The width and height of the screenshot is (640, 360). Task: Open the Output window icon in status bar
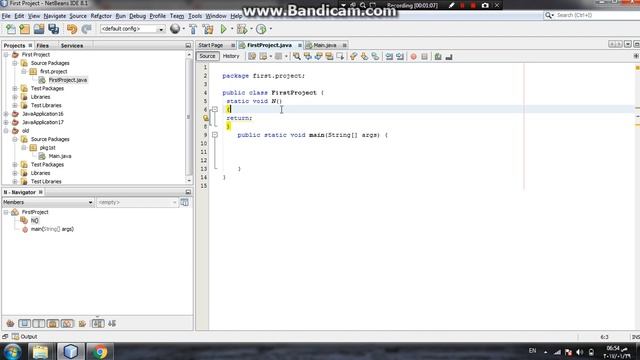15,337
